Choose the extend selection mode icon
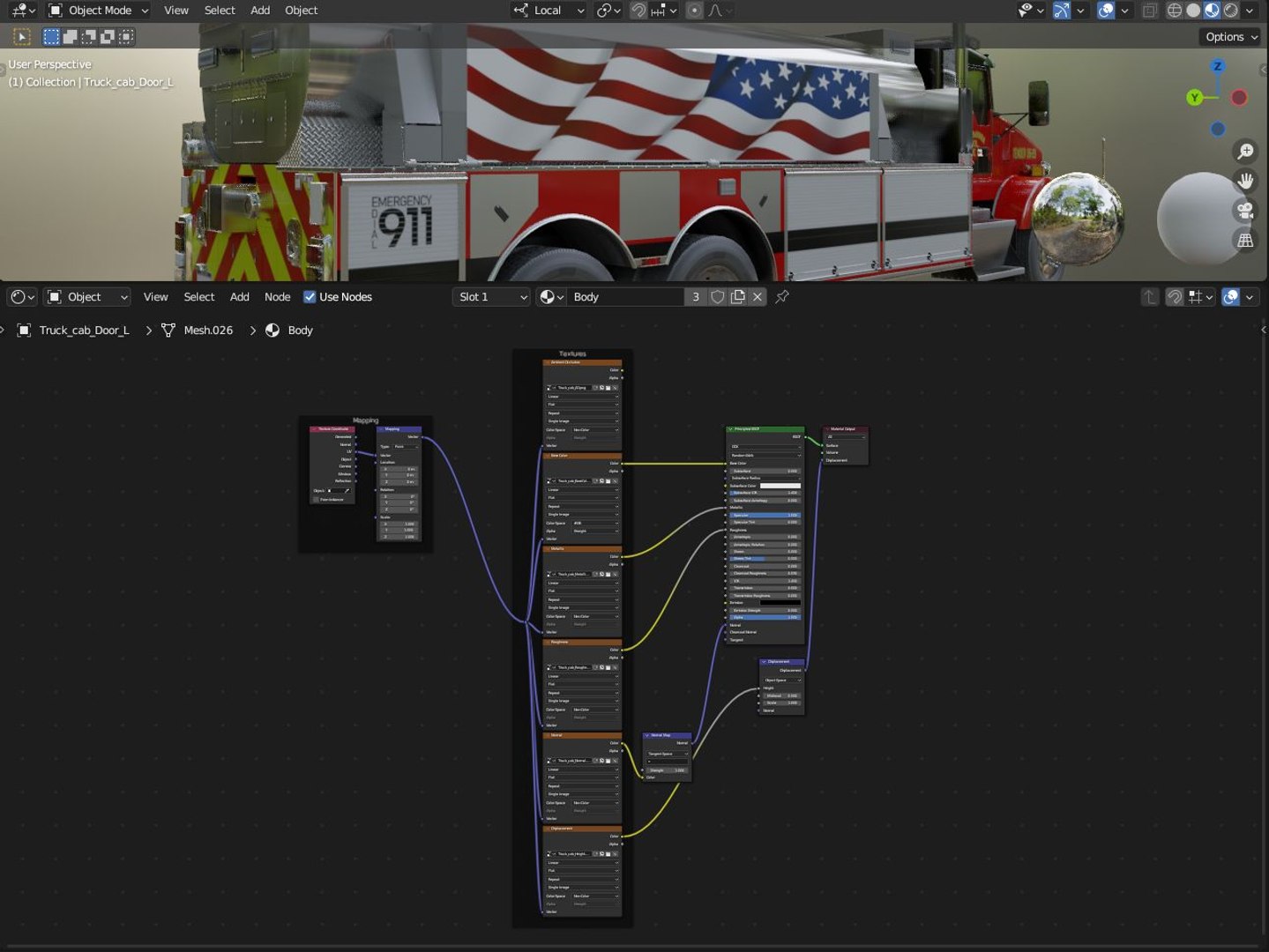Image resolution: width=1269 pixels, height=952 pixels. point(70,37)
